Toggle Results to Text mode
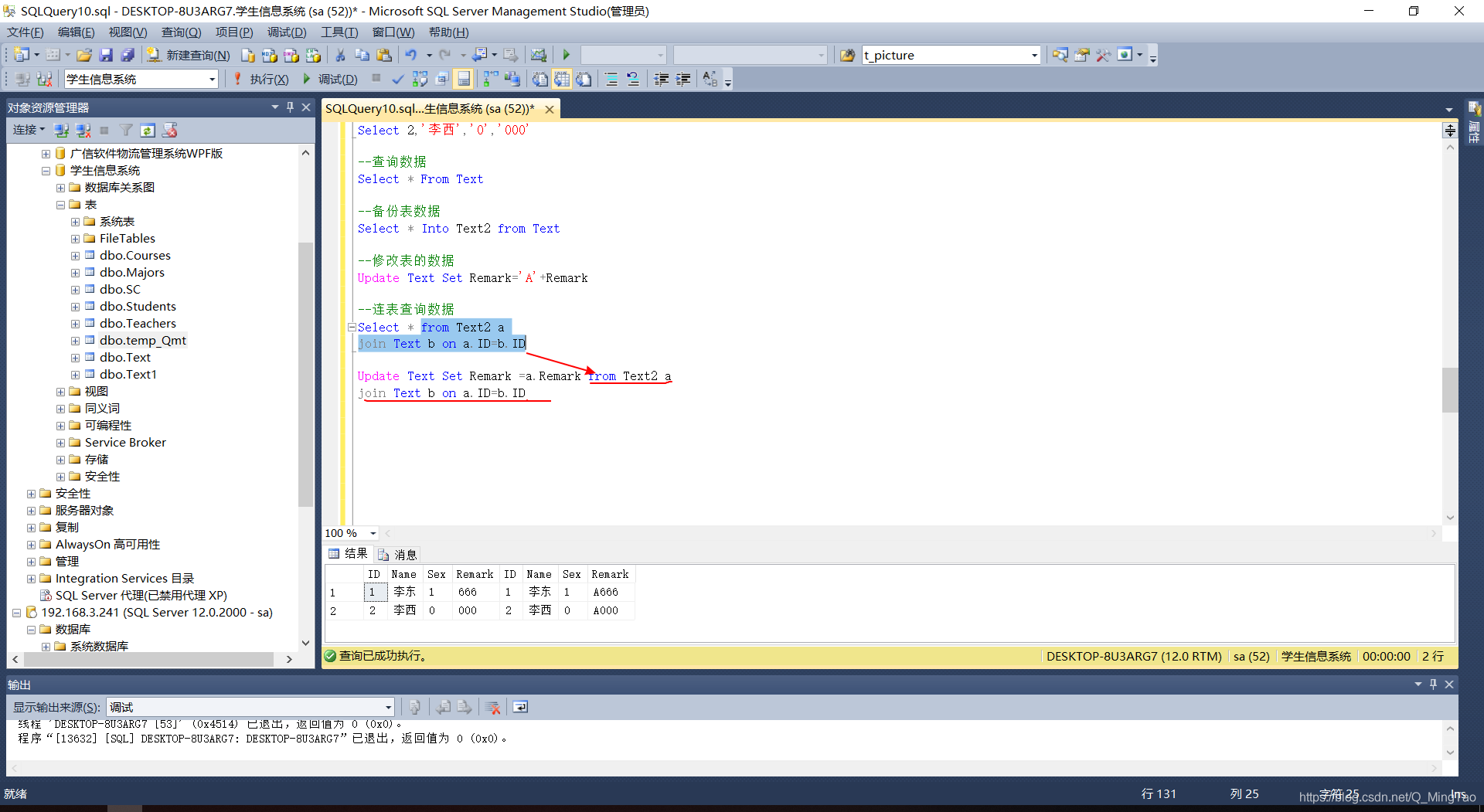This screenshot has width=1484, height=812. coord(540,79)
